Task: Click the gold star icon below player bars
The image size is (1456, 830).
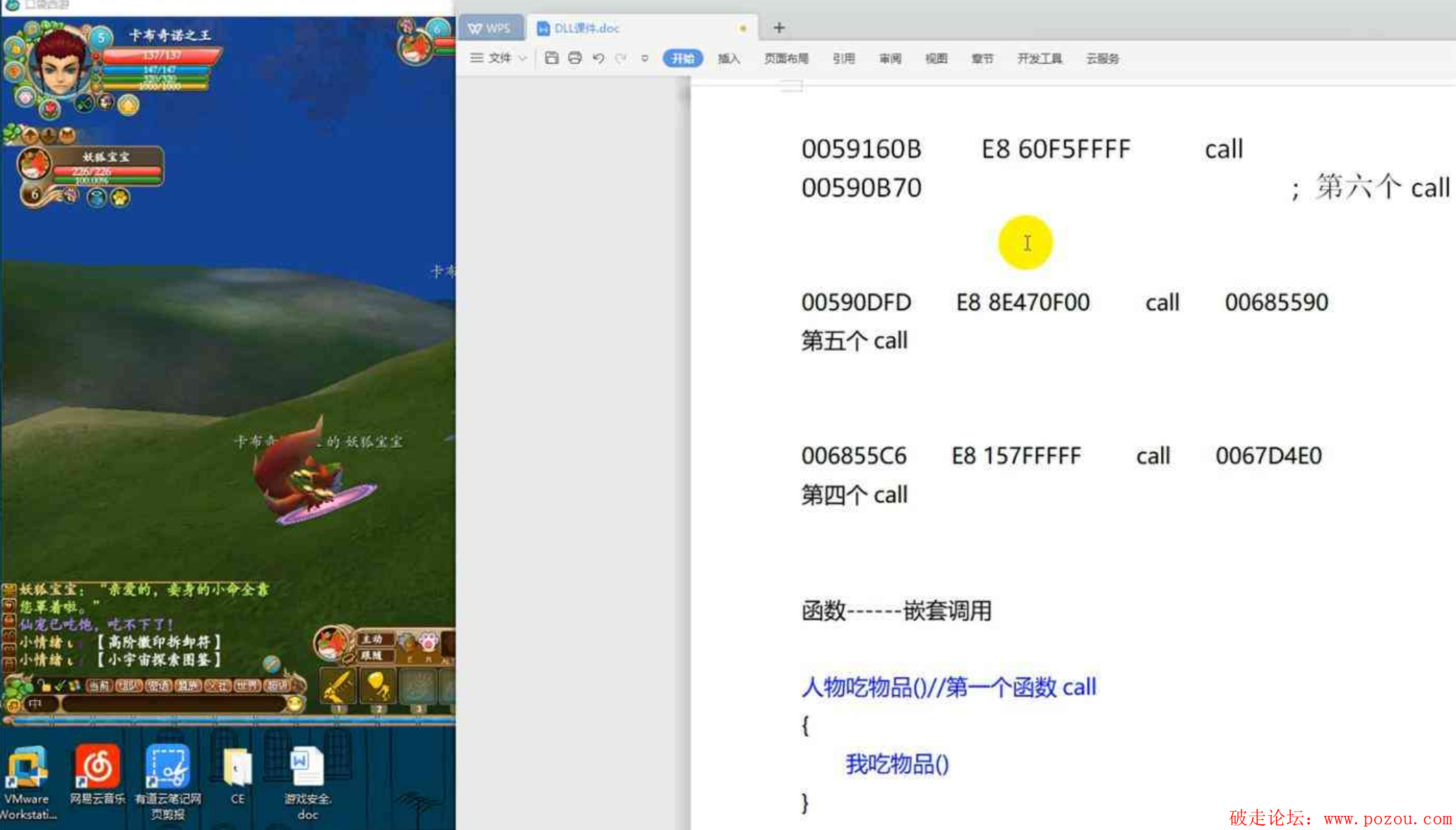Action: (x=129, y=105)
